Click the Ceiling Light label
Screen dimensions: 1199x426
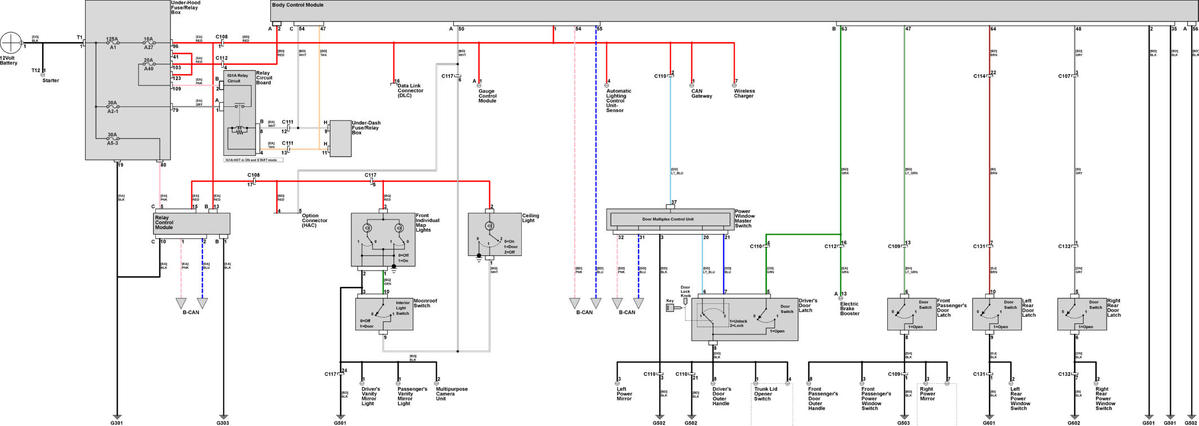[531, 218]
